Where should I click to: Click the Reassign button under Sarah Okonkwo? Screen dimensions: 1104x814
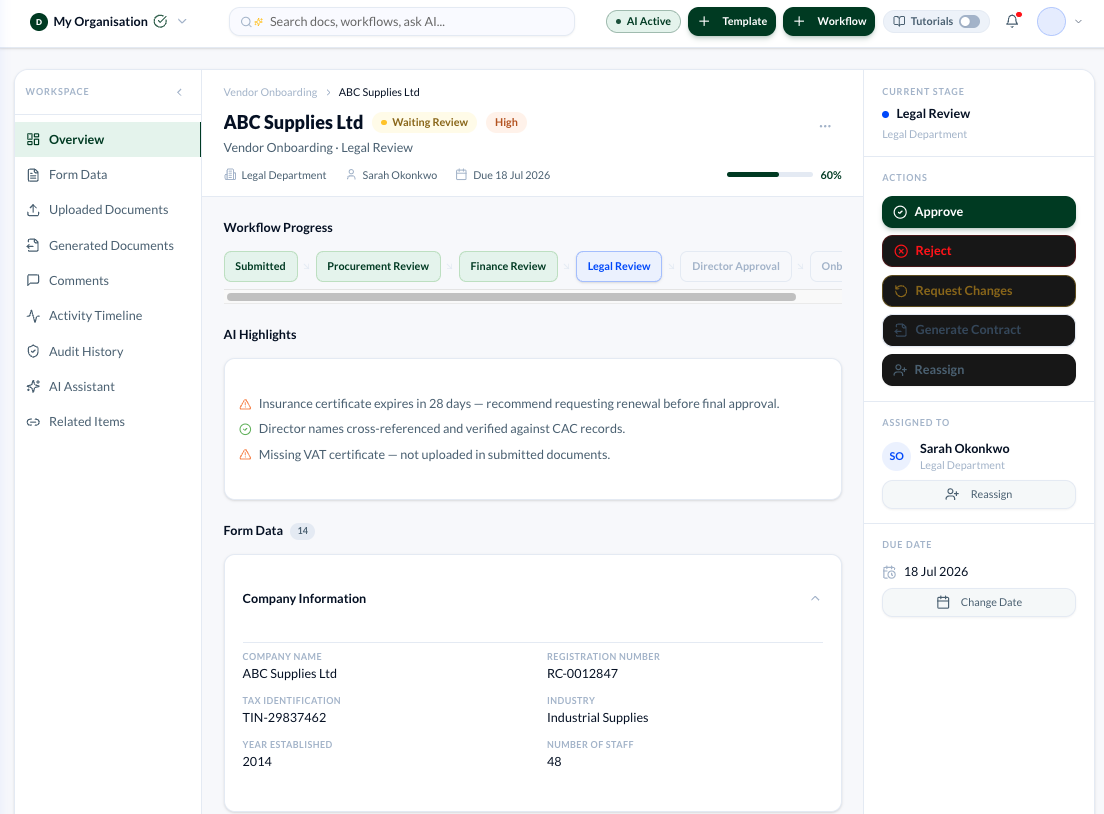pyautogui.click(x=979, y=494)
